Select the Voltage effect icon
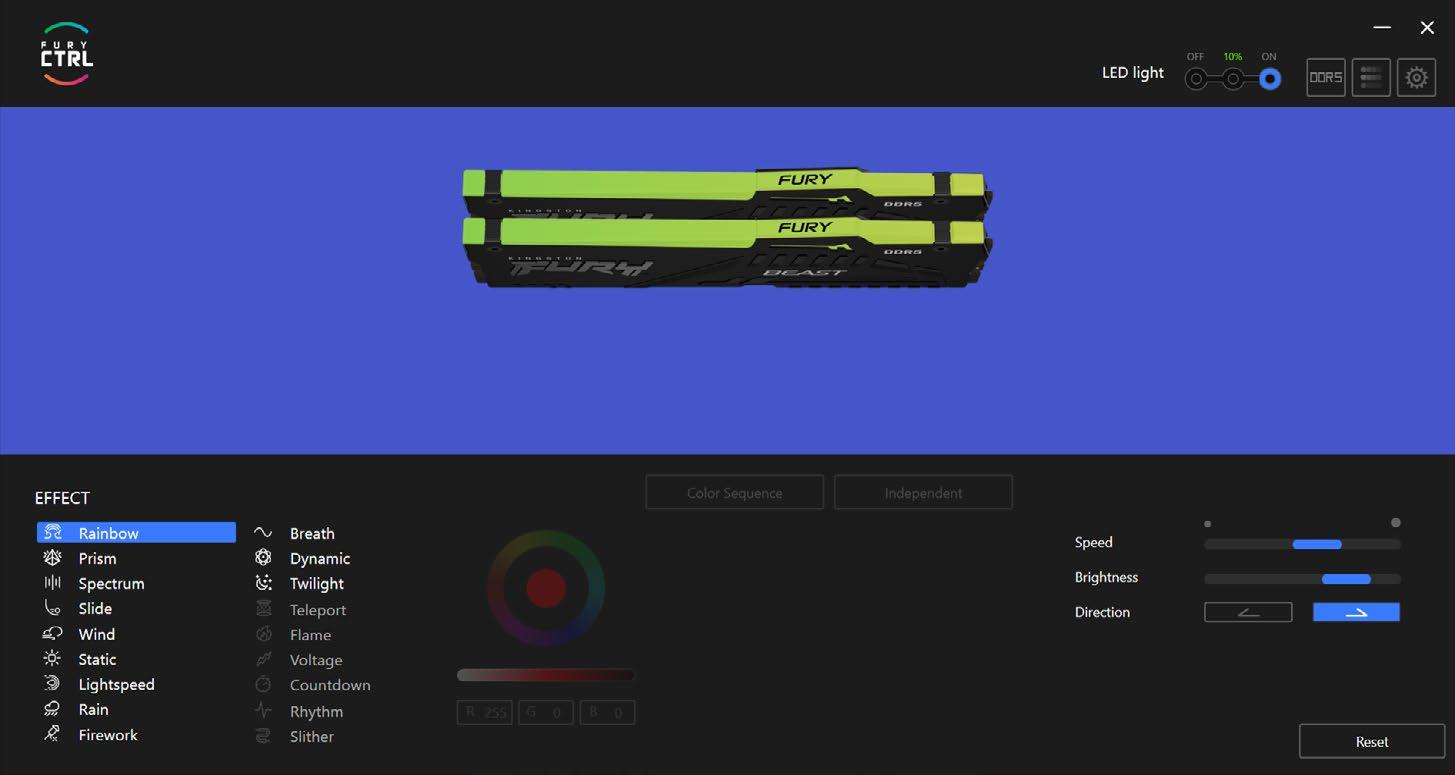Image resolution: width=1455 pixels, height=775 pixels. coord(263,660)
